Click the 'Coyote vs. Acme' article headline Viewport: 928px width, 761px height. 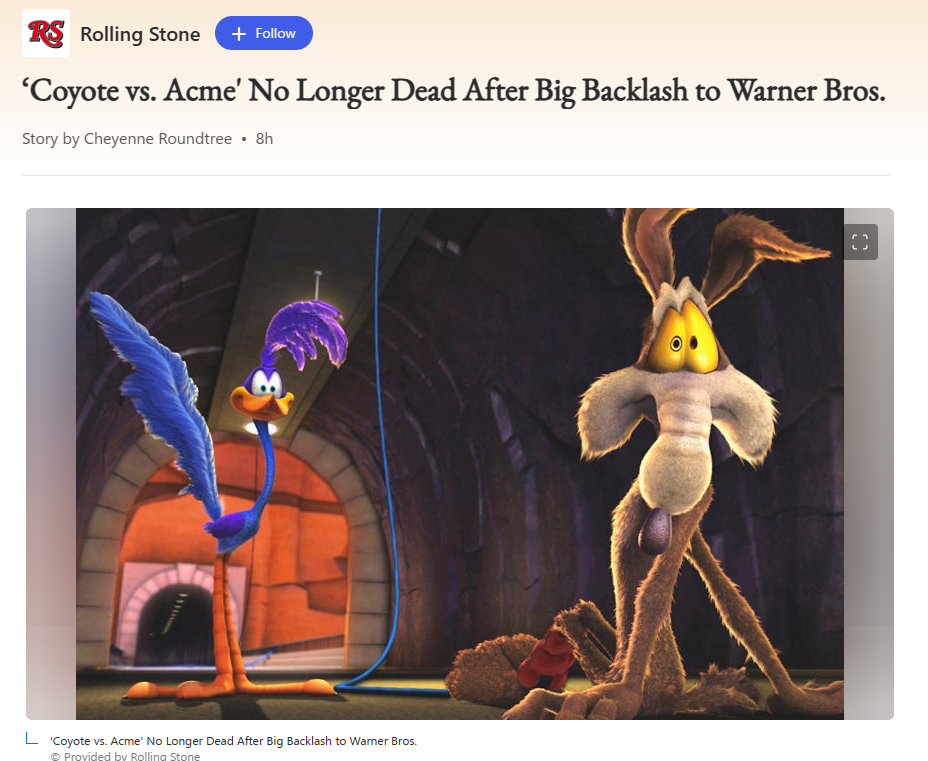pos(454,91)
